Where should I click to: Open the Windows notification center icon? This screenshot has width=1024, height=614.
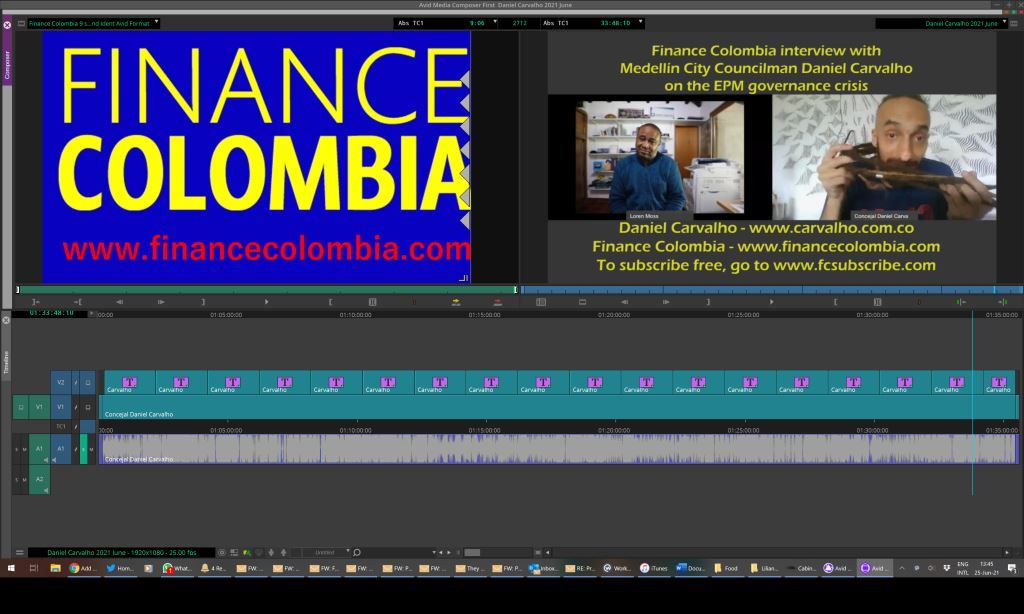pos(1012,568)
